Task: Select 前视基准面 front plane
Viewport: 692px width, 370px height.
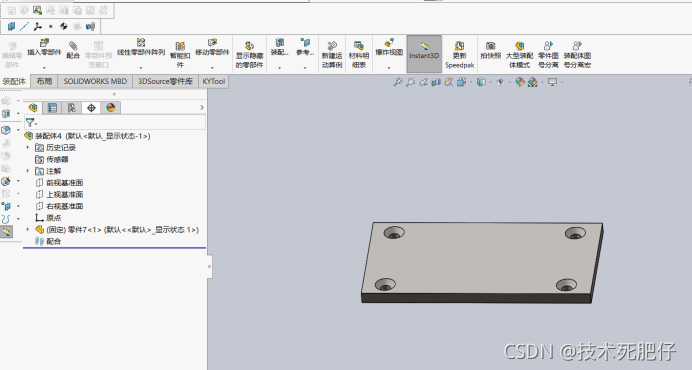Action: (59, 183)
